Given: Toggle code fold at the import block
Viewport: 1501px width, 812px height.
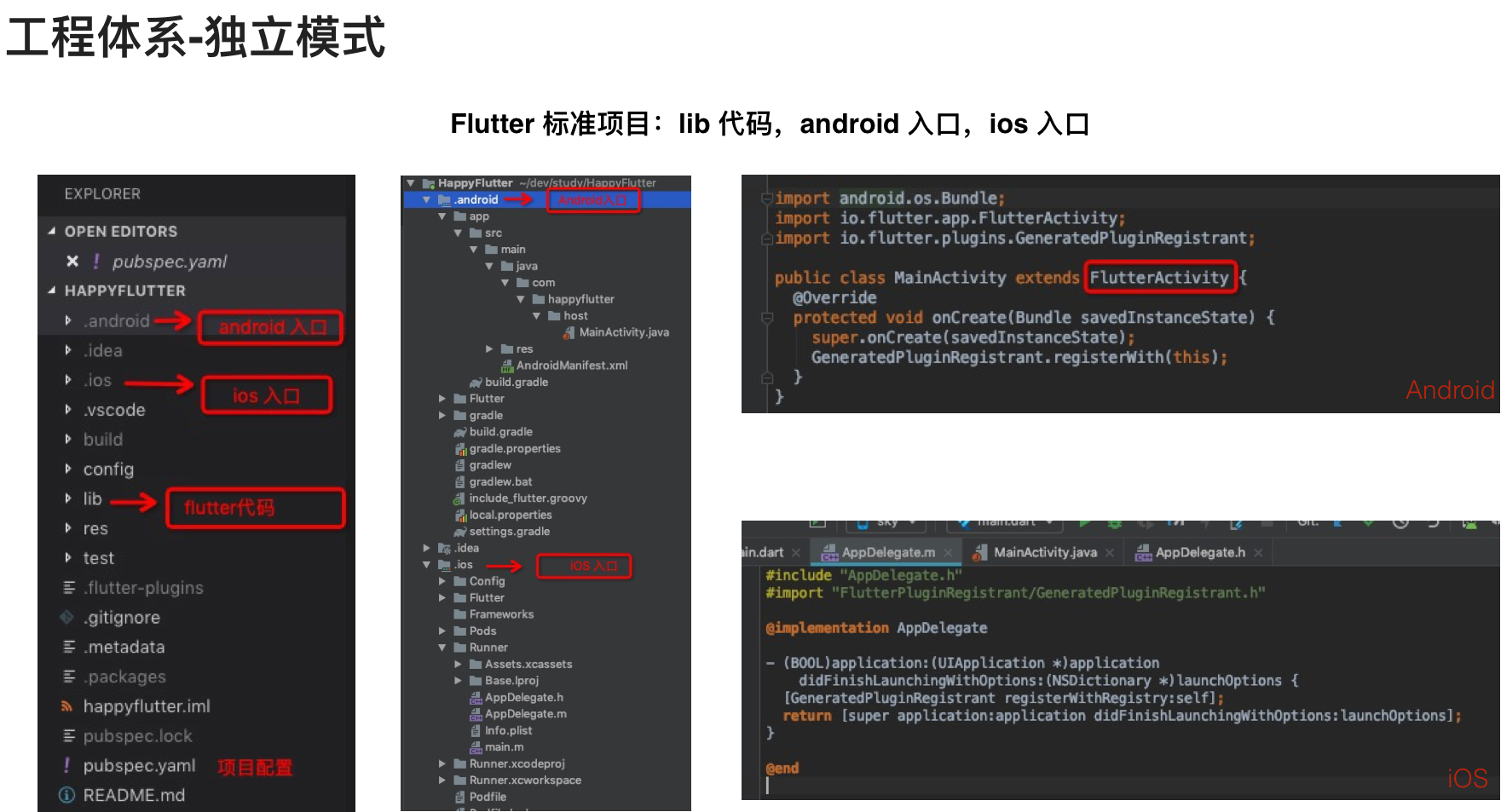Looking at the screenshot, I should coord(767,199).
